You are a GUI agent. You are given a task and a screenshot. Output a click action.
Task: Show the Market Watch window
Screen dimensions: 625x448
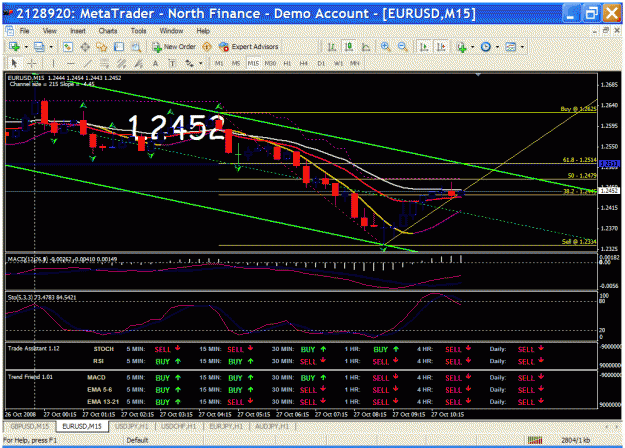tap(68, 47)
